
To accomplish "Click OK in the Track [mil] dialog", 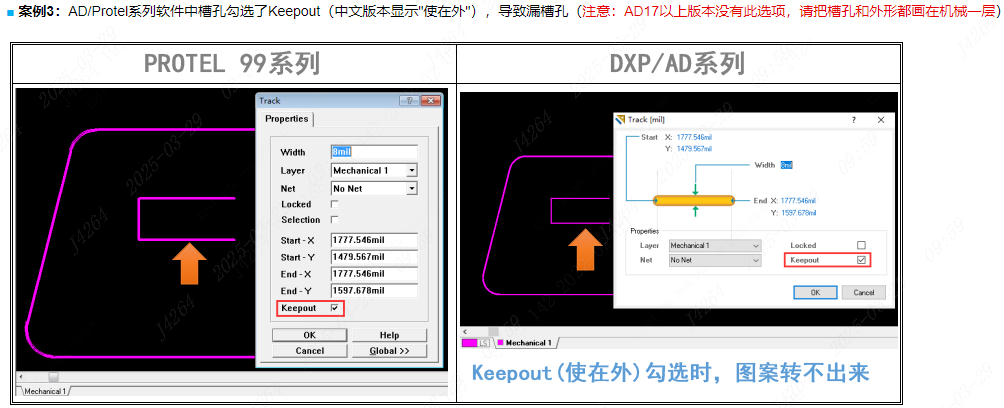I will [x=815, y=292].
